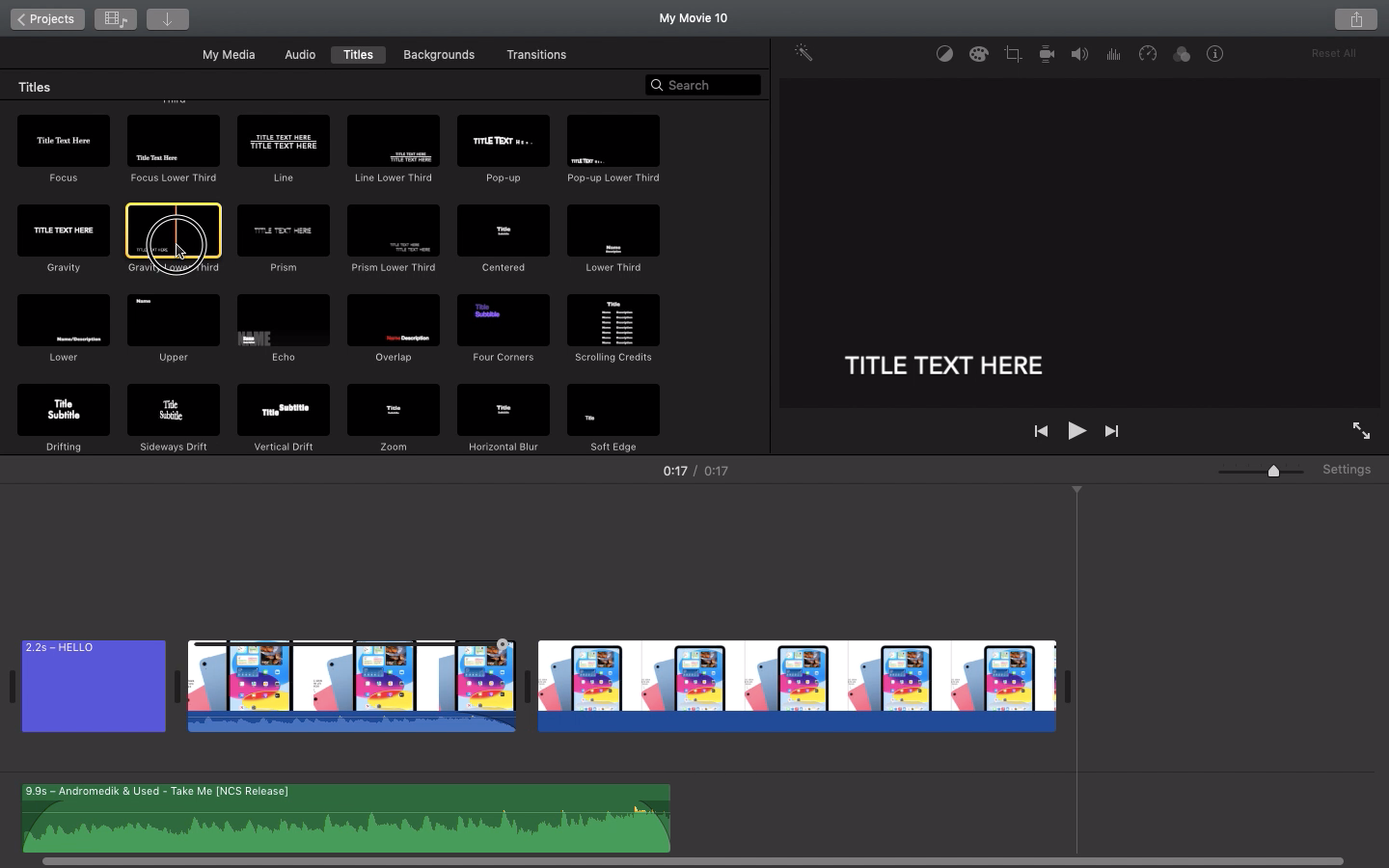
Task: Open the volume adjustment tool
Action: click(1080, 55)
